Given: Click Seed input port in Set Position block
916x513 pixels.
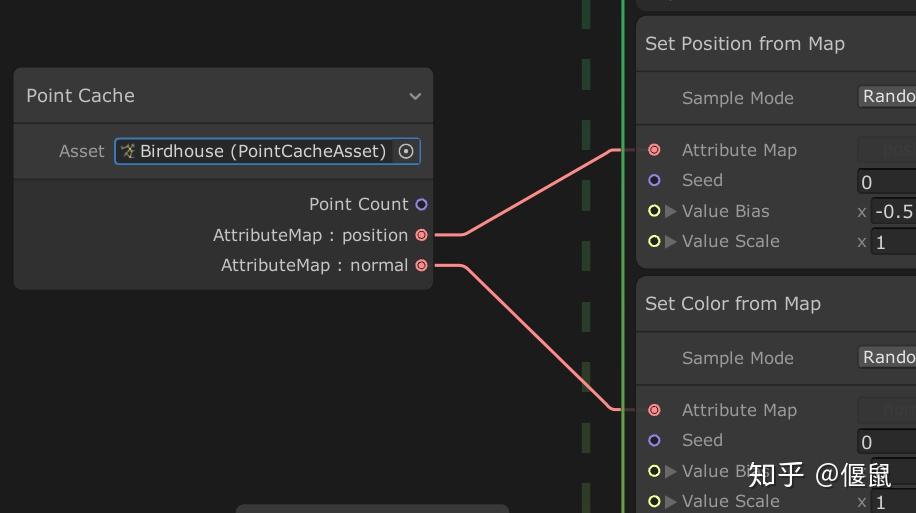Looking at the screenshot, I should tap(654, 180).
